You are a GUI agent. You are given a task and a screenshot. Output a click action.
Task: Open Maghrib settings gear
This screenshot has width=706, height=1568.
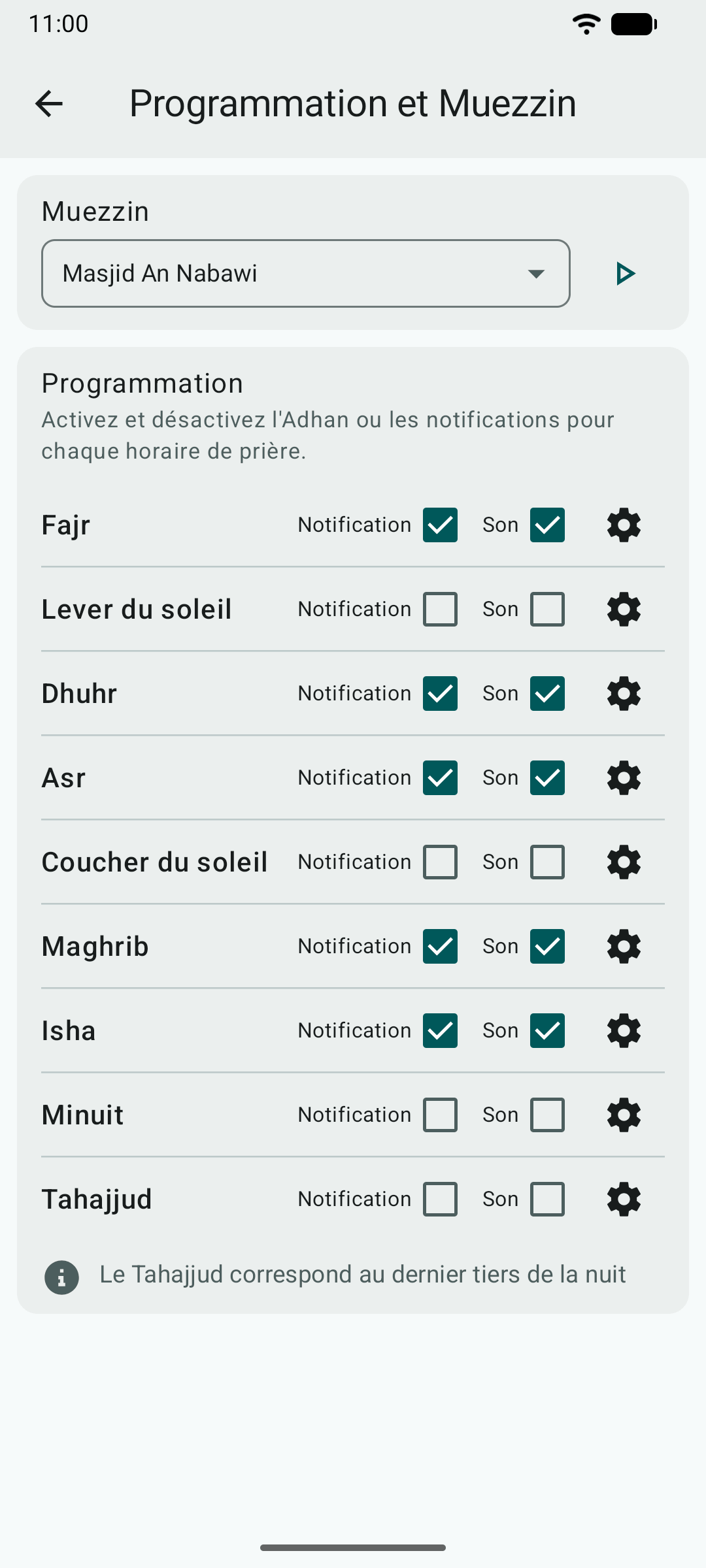coord(624,946)
